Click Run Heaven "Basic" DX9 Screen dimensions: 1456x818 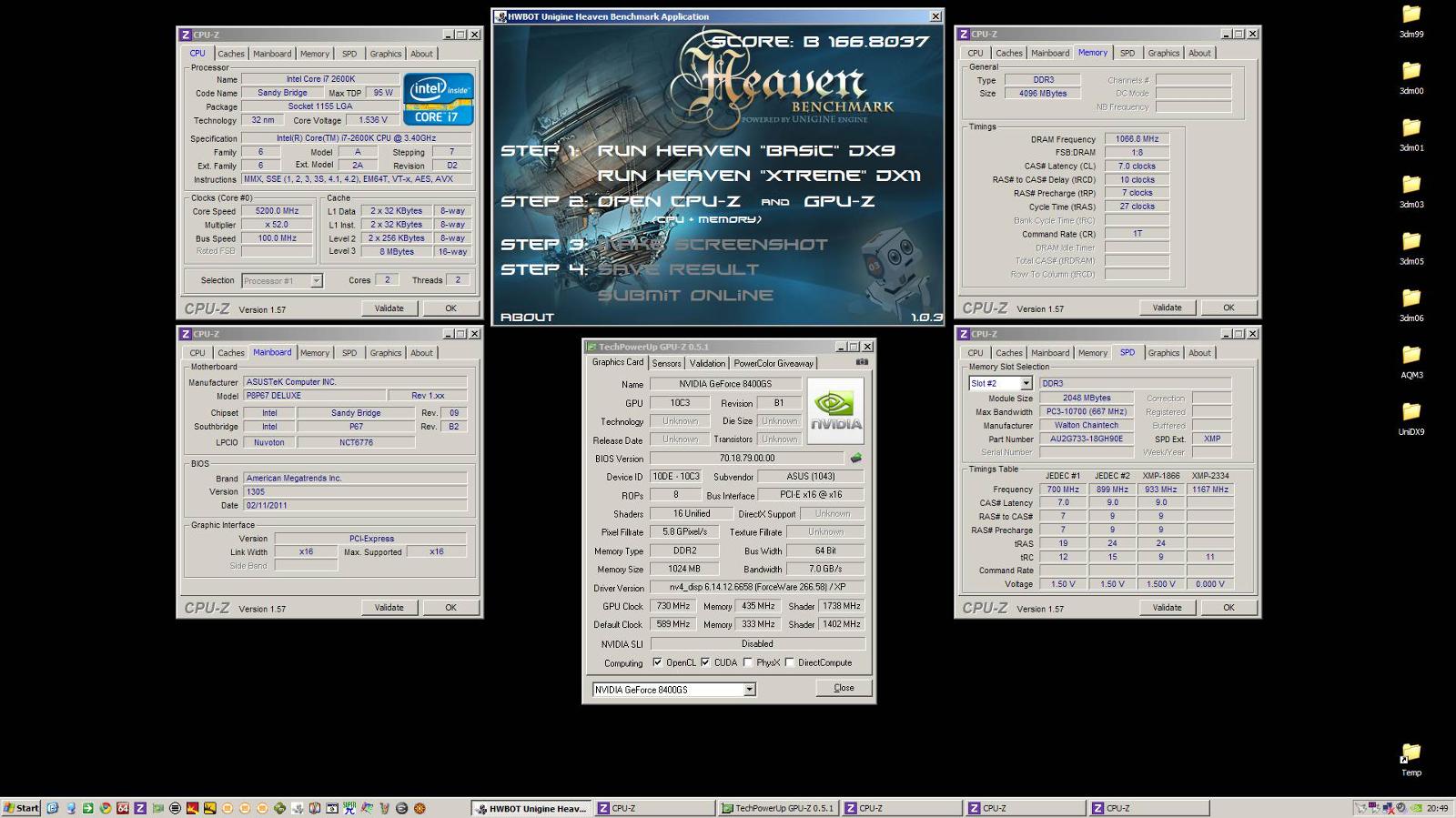[x=746, y=151]
